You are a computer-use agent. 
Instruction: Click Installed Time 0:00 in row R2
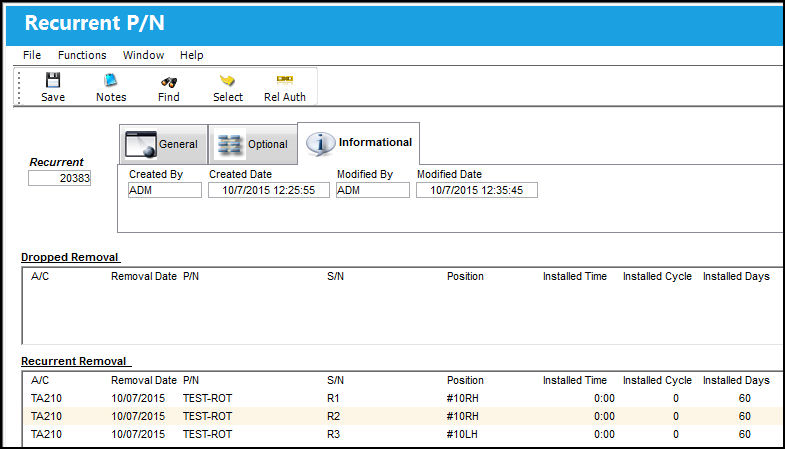(x=604, y=416)
